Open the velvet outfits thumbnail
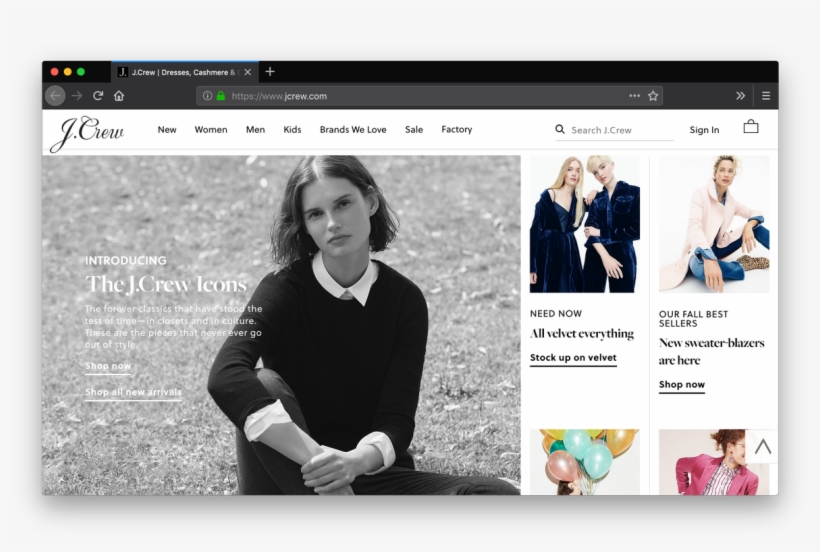This screenshot has height=552, width=820. click(x=585, y=224)
